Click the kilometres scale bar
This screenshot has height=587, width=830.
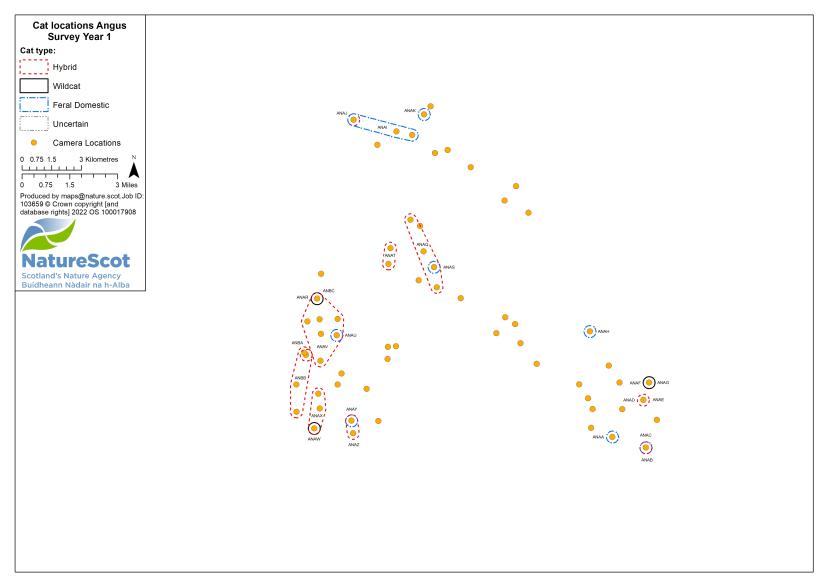tap(51, 168)
